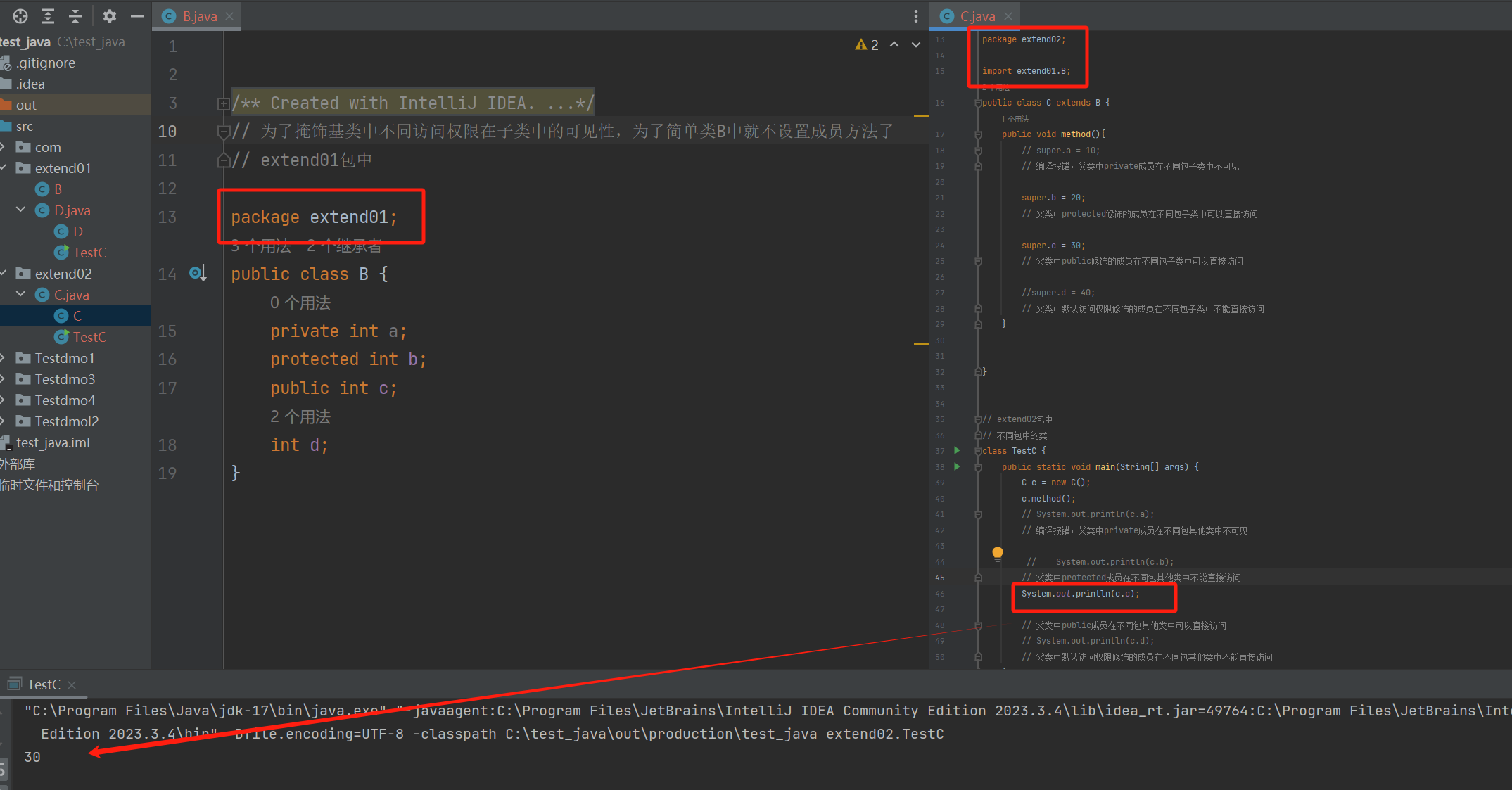Collapse main method fold marker at line 38
1512x790 pixels.
[978, 467]
